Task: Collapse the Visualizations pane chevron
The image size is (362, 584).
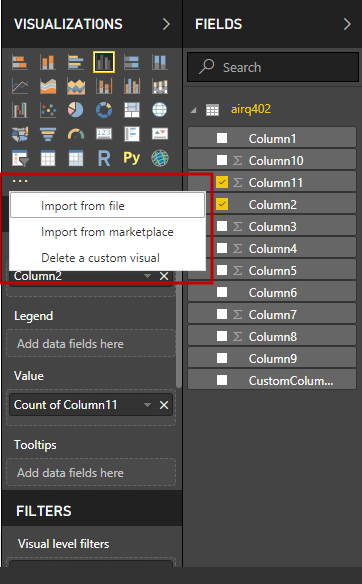Action: [x=166, y=24]
